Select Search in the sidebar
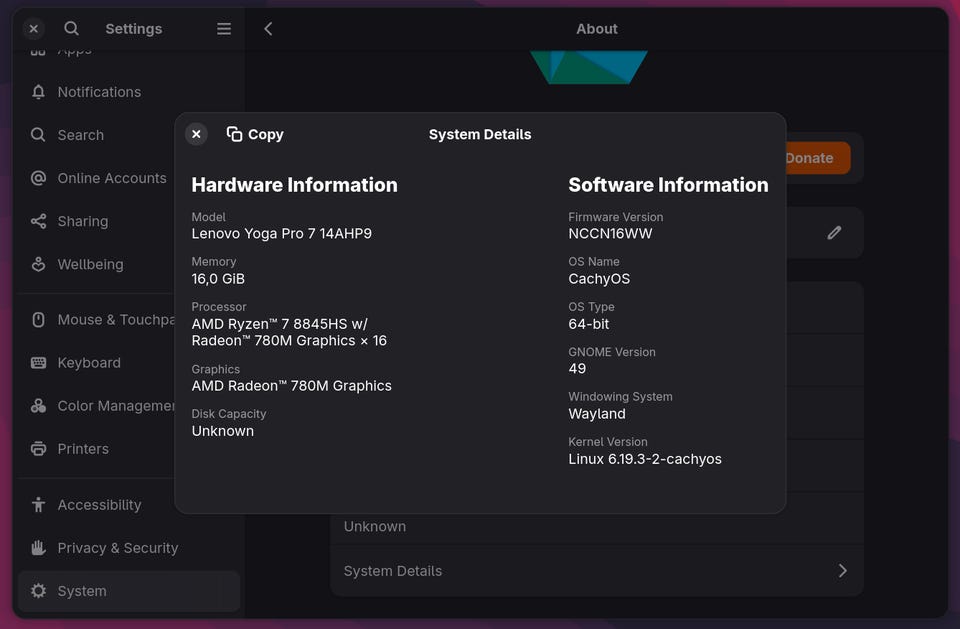Viewport: 960px width, 629px height. pos(80,135)
